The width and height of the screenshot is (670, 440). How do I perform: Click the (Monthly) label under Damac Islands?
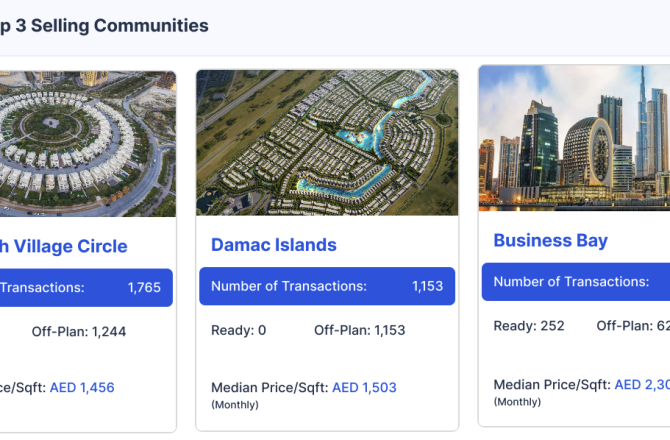click(x=234, y=405)
